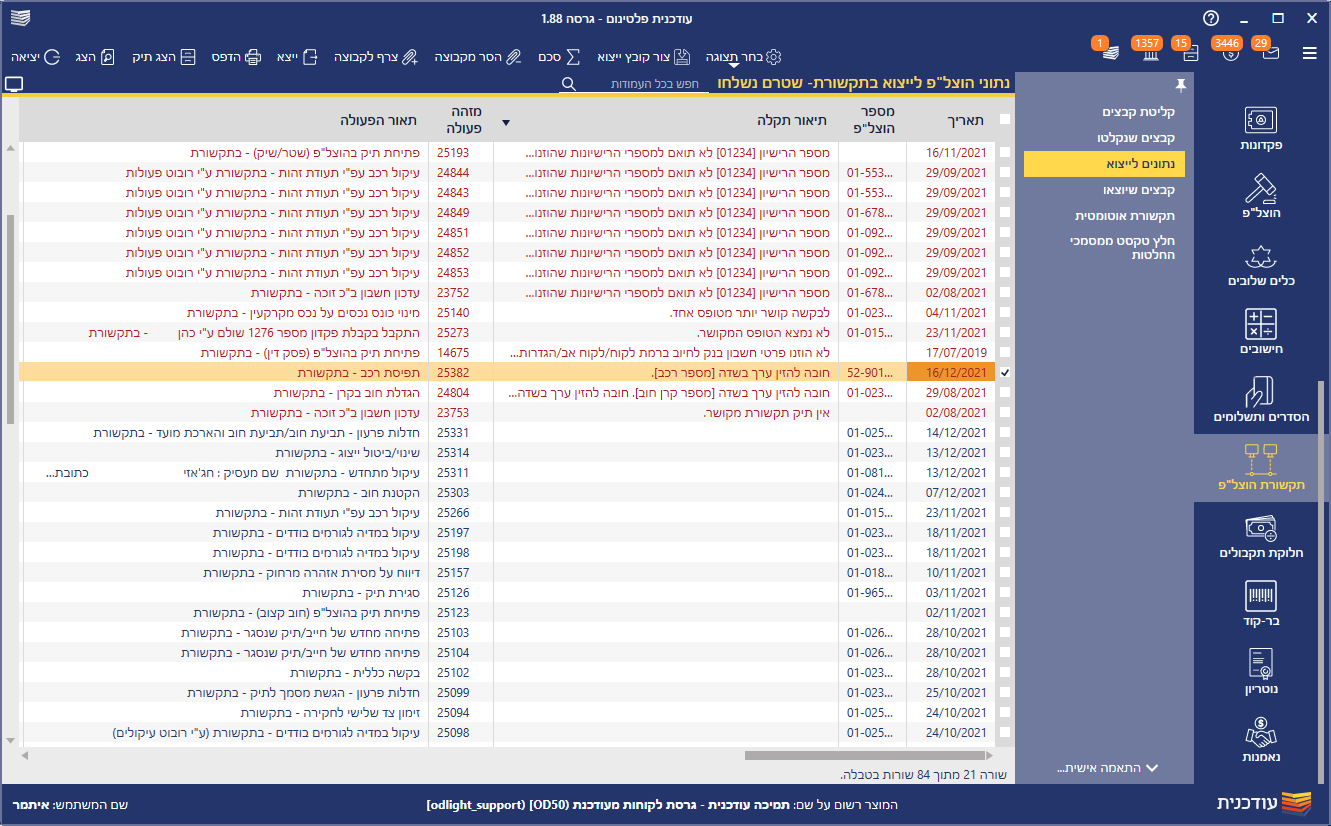Click the vertical scrollbar of the table
Screen dimensions: 1331x826
[10, 319]
